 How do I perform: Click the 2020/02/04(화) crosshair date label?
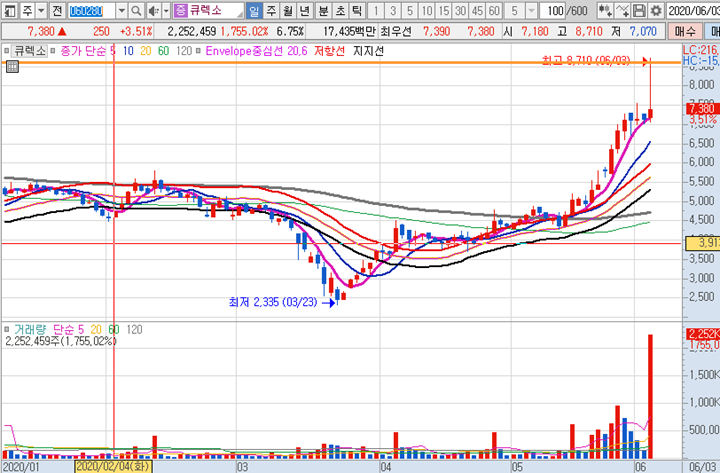click(113, 467)
